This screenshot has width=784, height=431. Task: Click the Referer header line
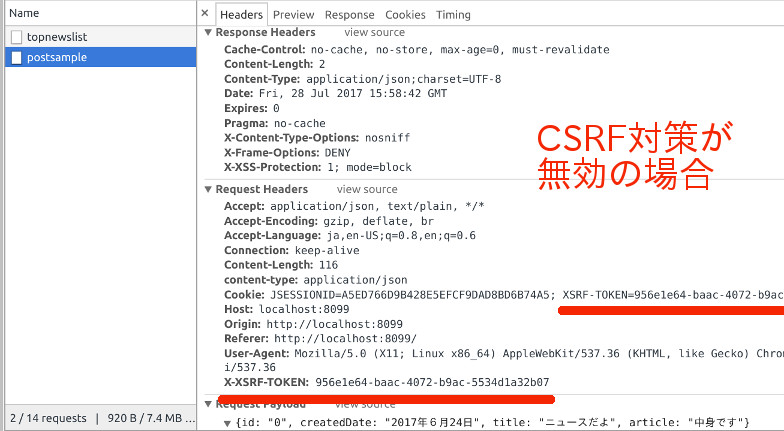click(320, 338)
